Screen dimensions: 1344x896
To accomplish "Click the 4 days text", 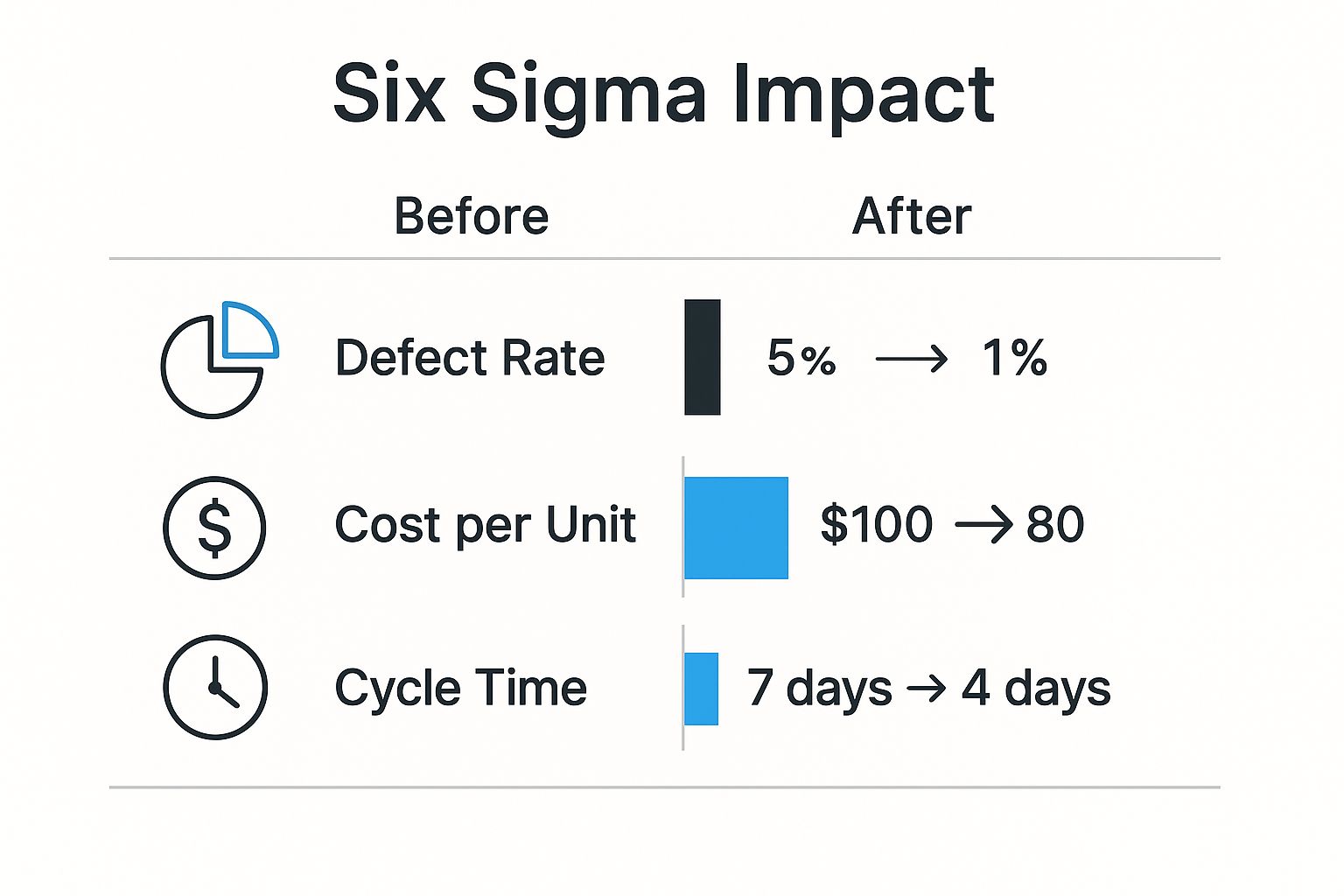I will 1036,689.
